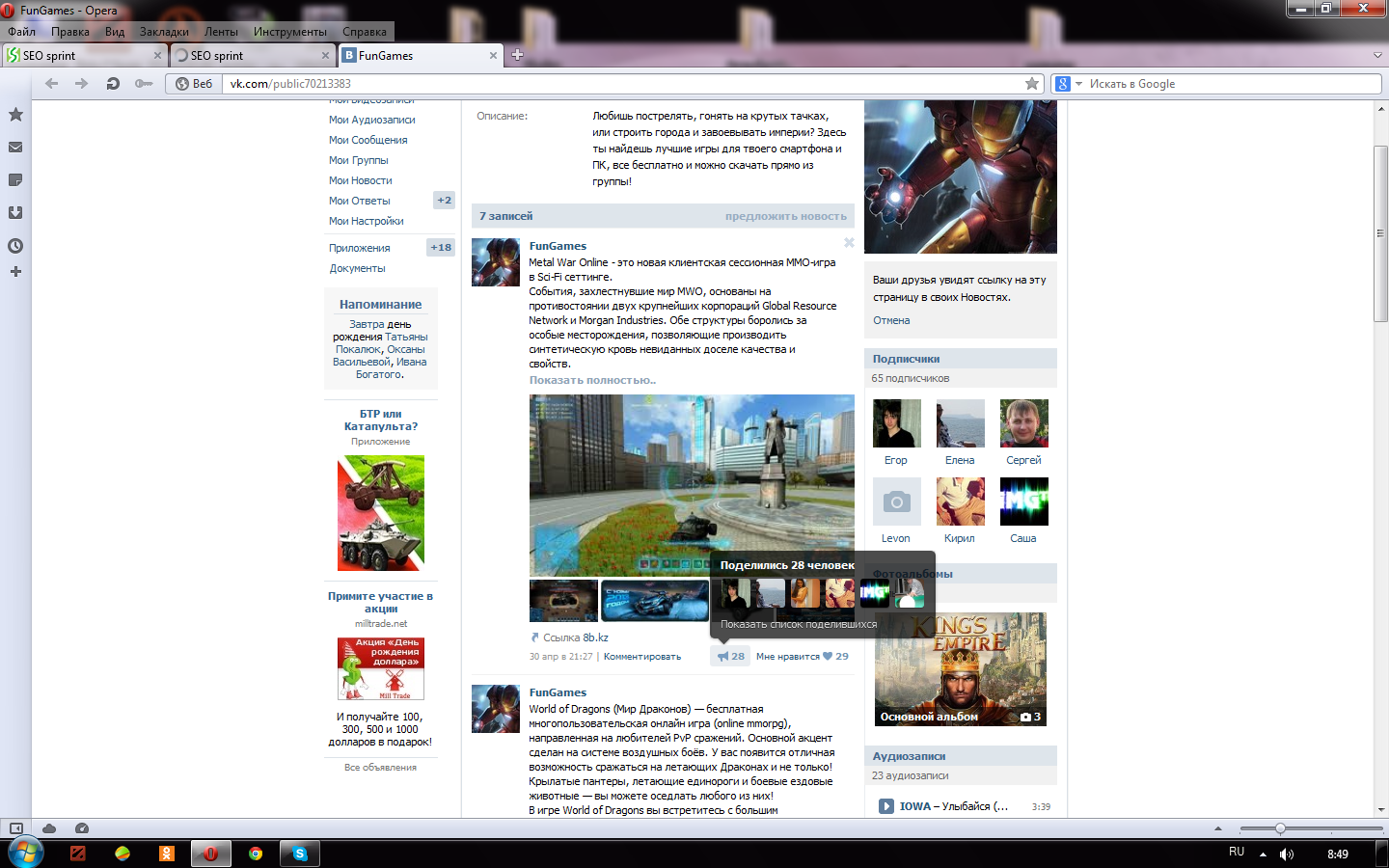
Task: Open the Ленты menu
Action: (221, 32)
